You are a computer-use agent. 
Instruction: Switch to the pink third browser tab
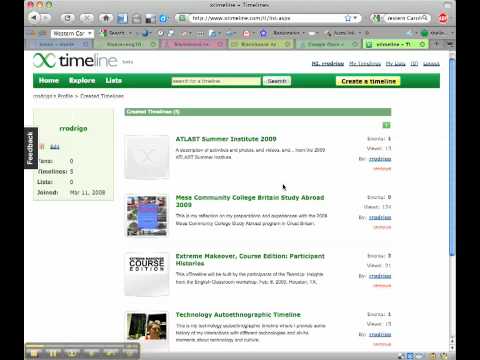193,44
